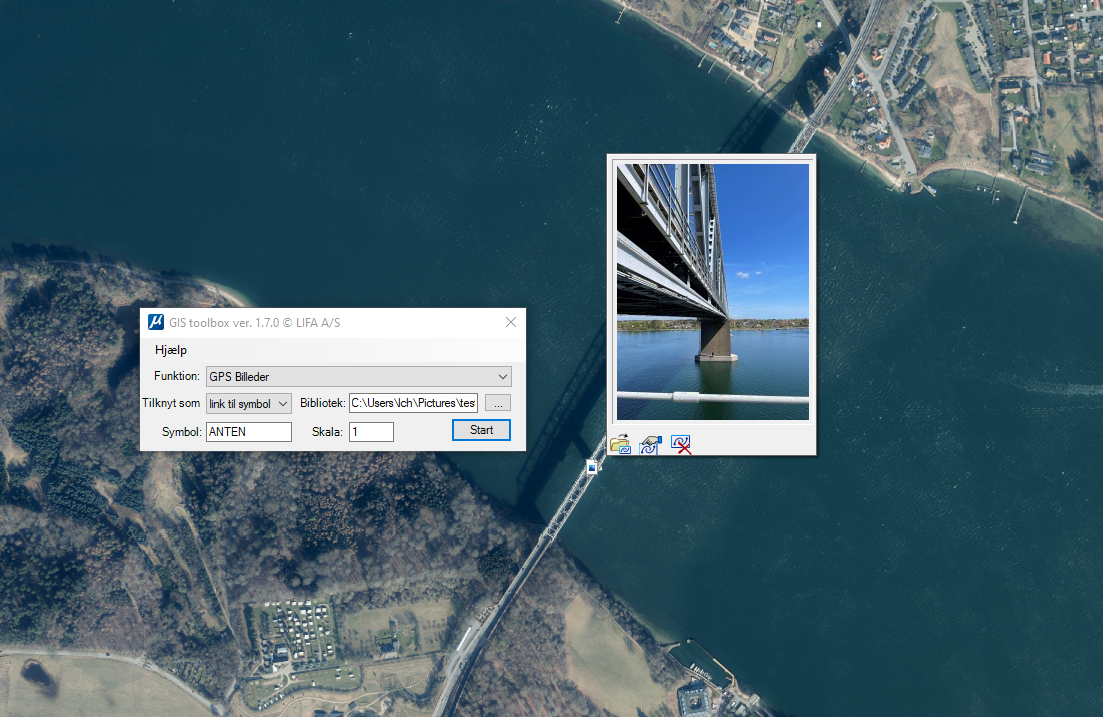Click the red X icon to remove image link
This screenshot has width=1103, height=717.
tap(681, 444)
